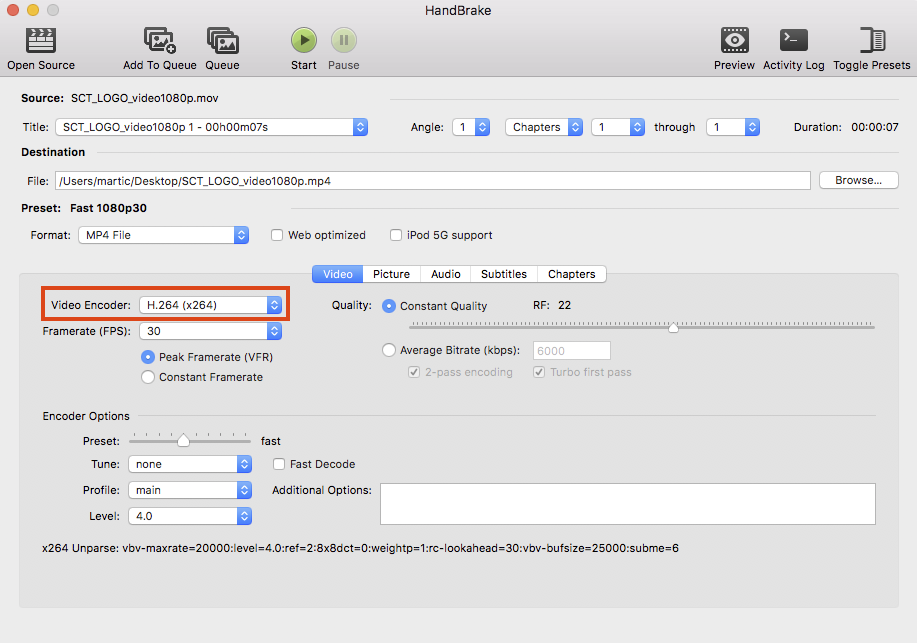Switch to the Subtitles tab

pyautogui.click(x=504, y=274)
